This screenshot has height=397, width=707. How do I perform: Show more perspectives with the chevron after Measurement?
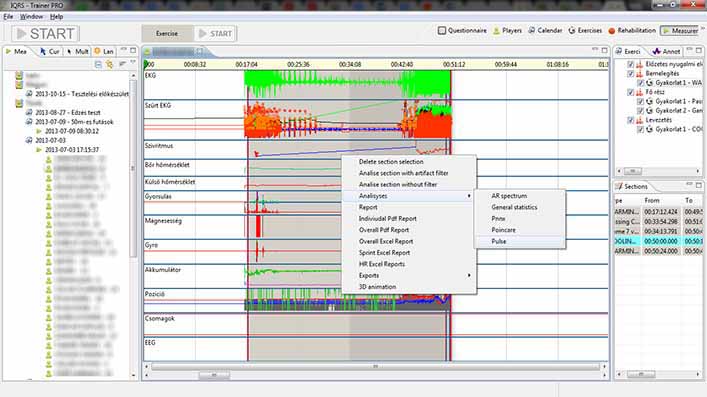(702, 29)
